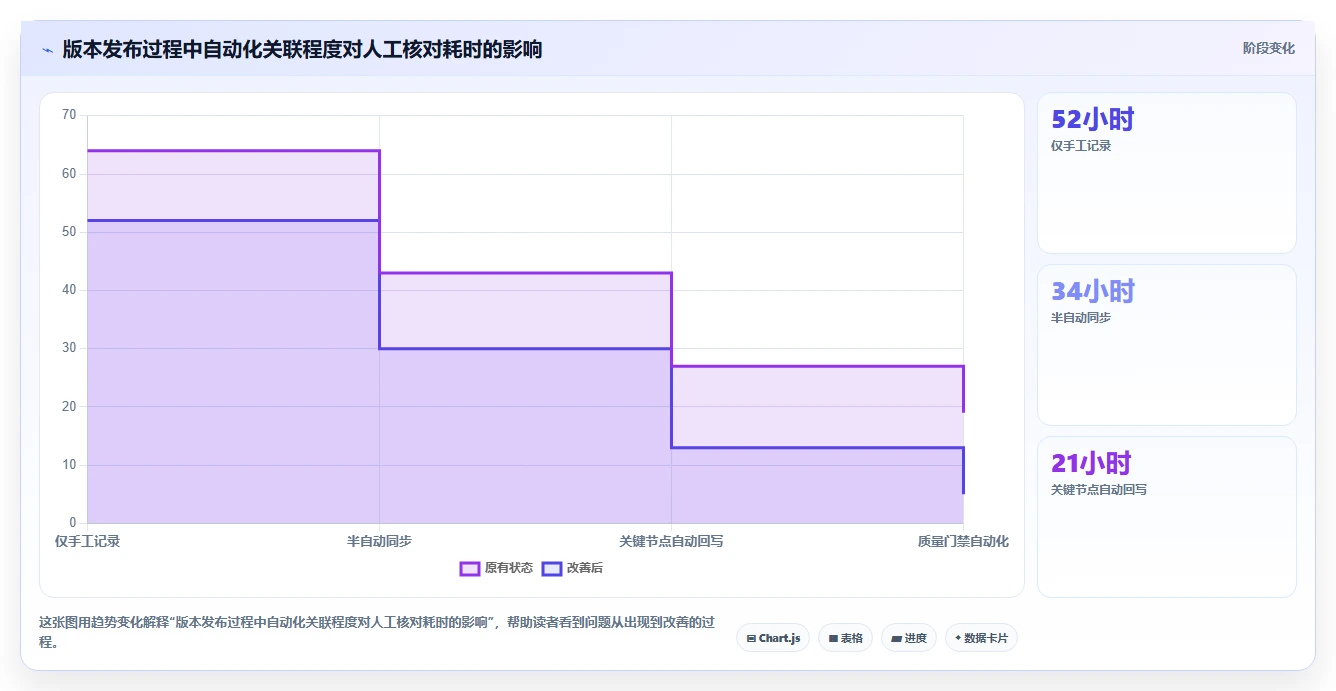
Task: Click the 52小时 headline value
Action: click(x=1092, y=120)
